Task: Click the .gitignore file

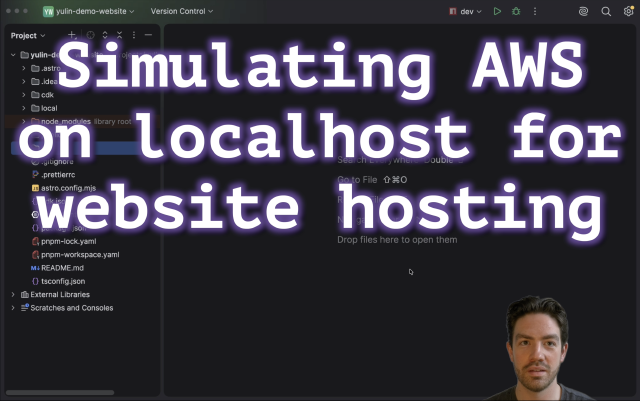Action: (x=53, y=162)
